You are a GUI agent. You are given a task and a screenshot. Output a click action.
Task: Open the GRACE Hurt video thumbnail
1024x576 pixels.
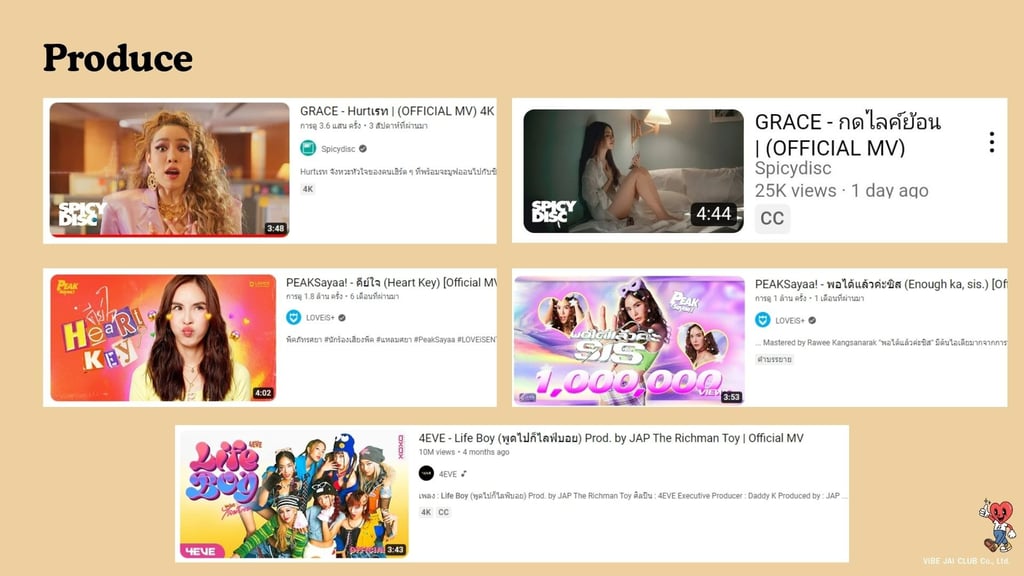169,169
